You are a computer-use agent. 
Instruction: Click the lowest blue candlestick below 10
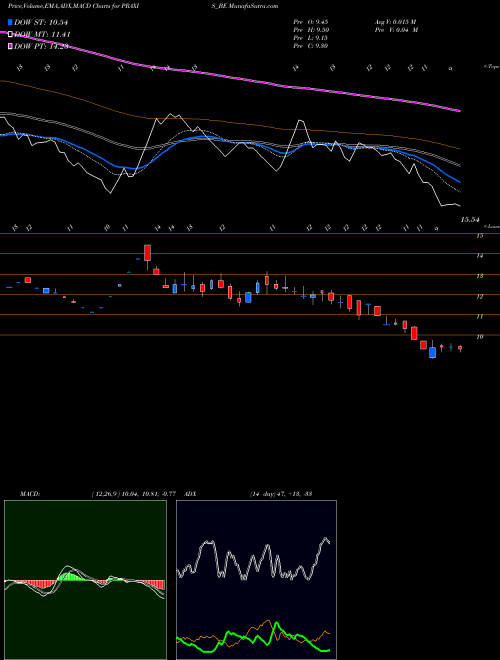coord(432,353)
